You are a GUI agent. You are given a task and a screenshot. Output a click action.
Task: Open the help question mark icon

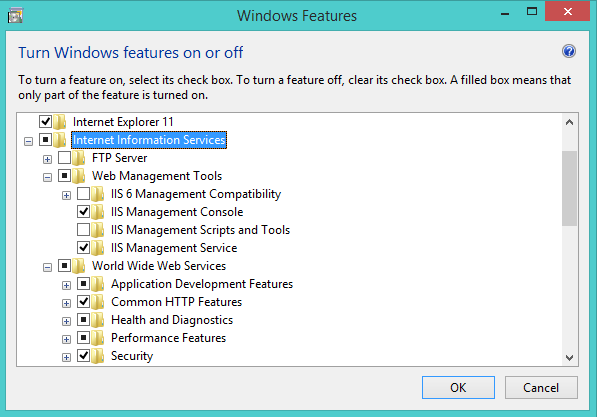point(569,51)
